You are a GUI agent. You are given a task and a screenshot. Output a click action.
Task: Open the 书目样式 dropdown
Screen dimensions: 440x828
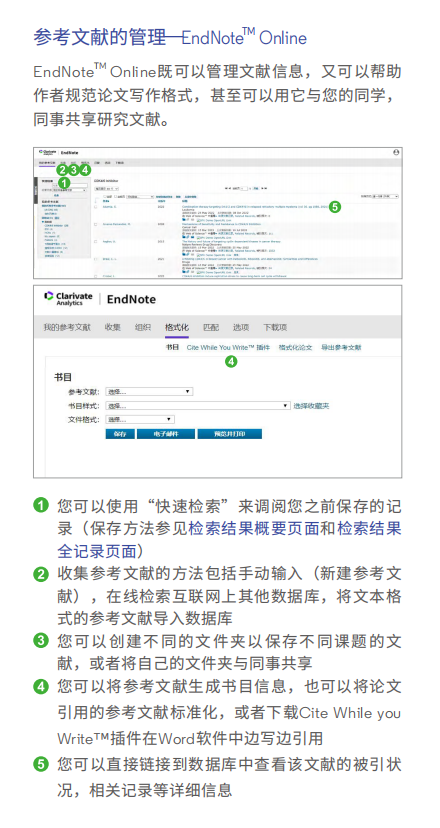(198, 406)
